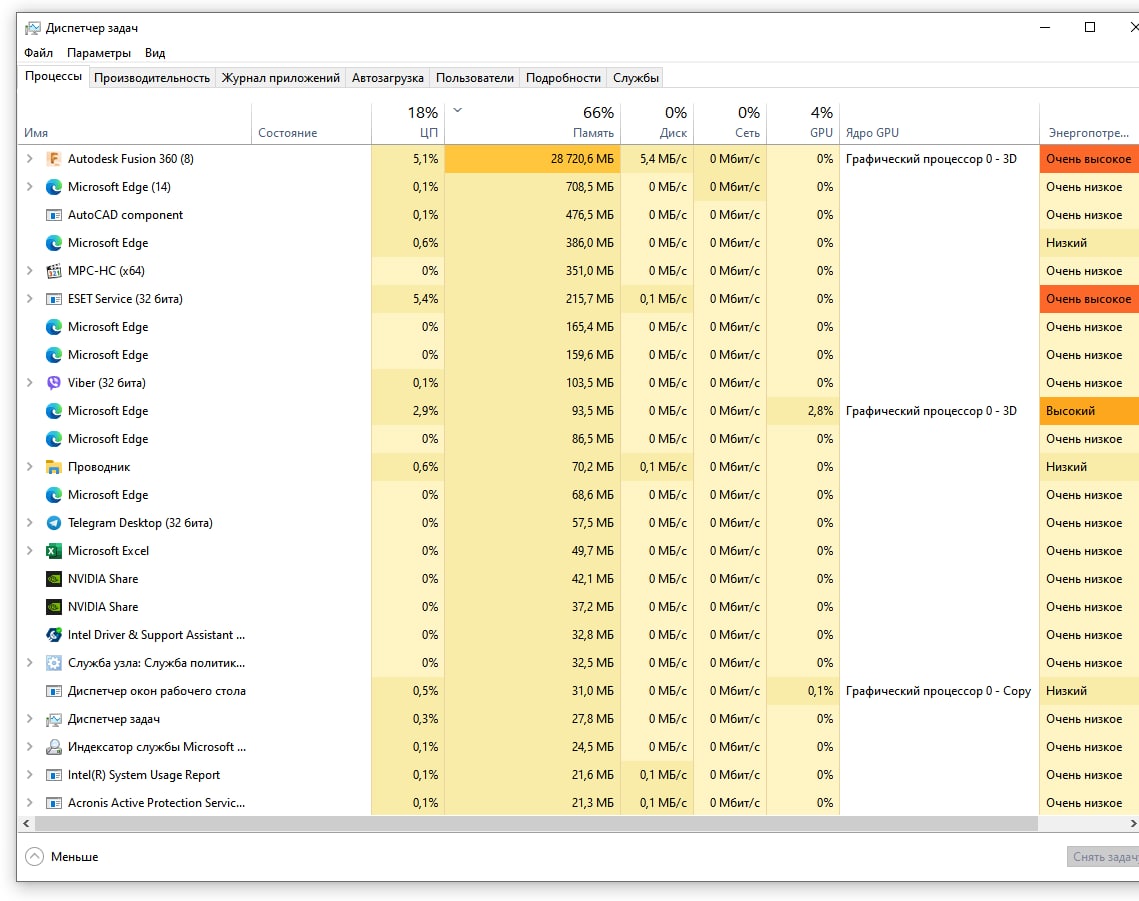Sort processes by the Имя column
This screenshot has height=901, width=1139.
(x=134, y=124)
